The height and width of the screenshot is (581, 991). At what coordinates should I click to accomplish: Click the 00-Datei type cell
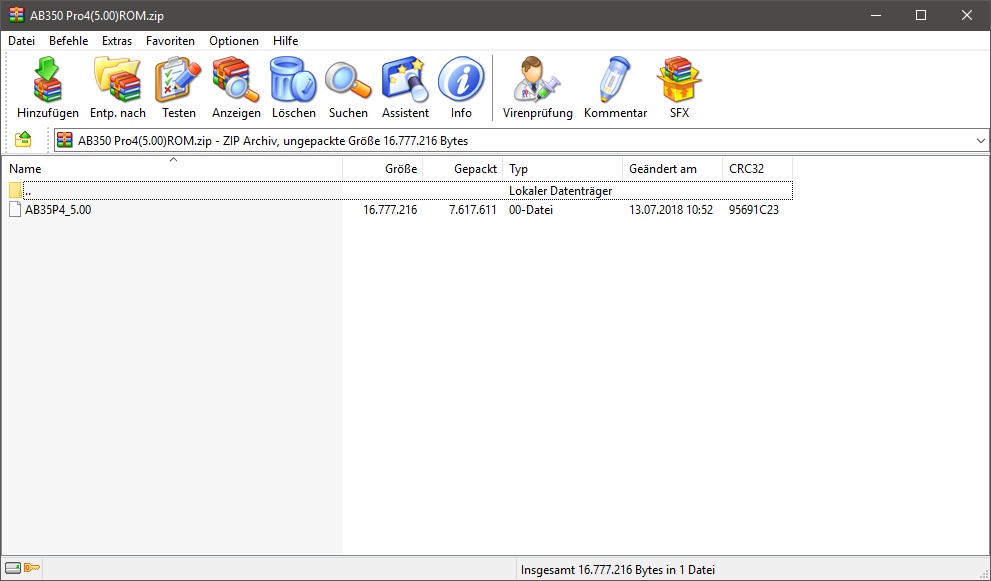[531, 209]
